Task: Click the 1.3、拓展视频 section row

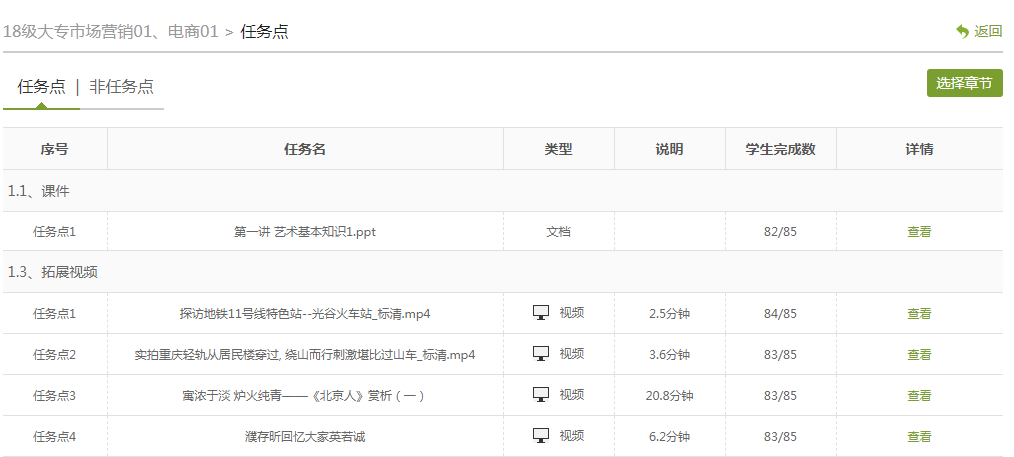Action: (53, 272)
